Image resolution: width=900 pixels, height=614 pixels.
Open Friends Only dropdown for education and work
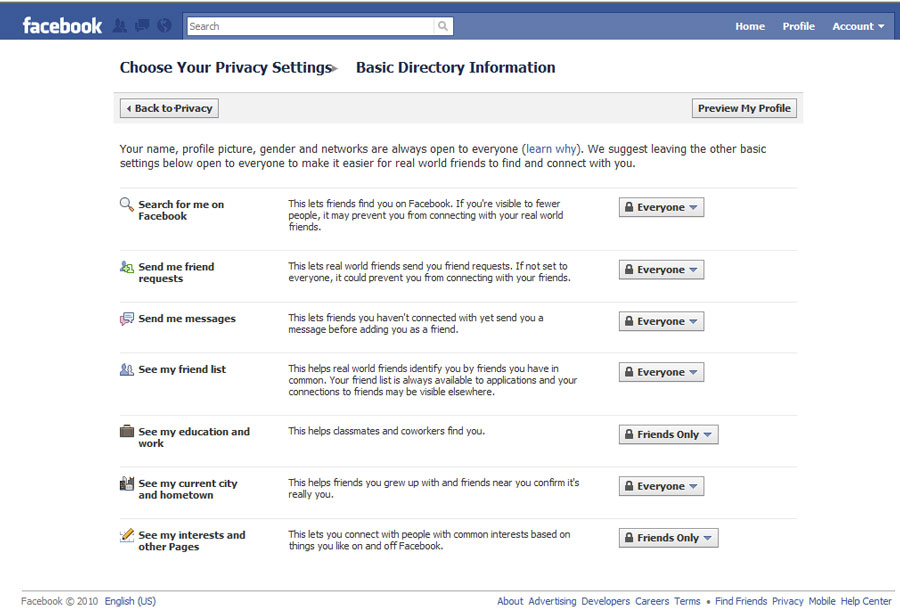[668, 434]
